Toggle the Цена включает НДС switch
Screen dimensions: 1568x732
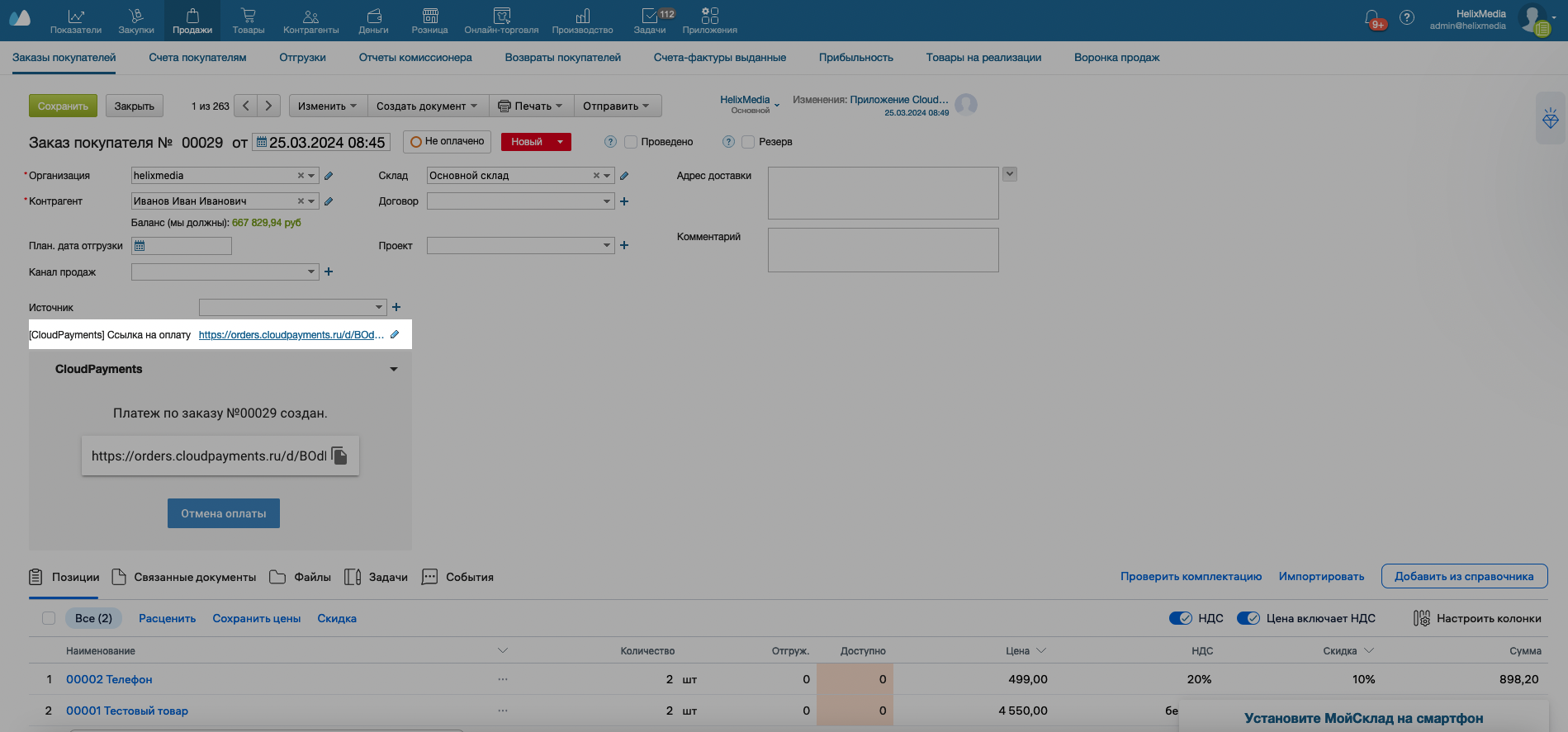[x=1248, y=618]
